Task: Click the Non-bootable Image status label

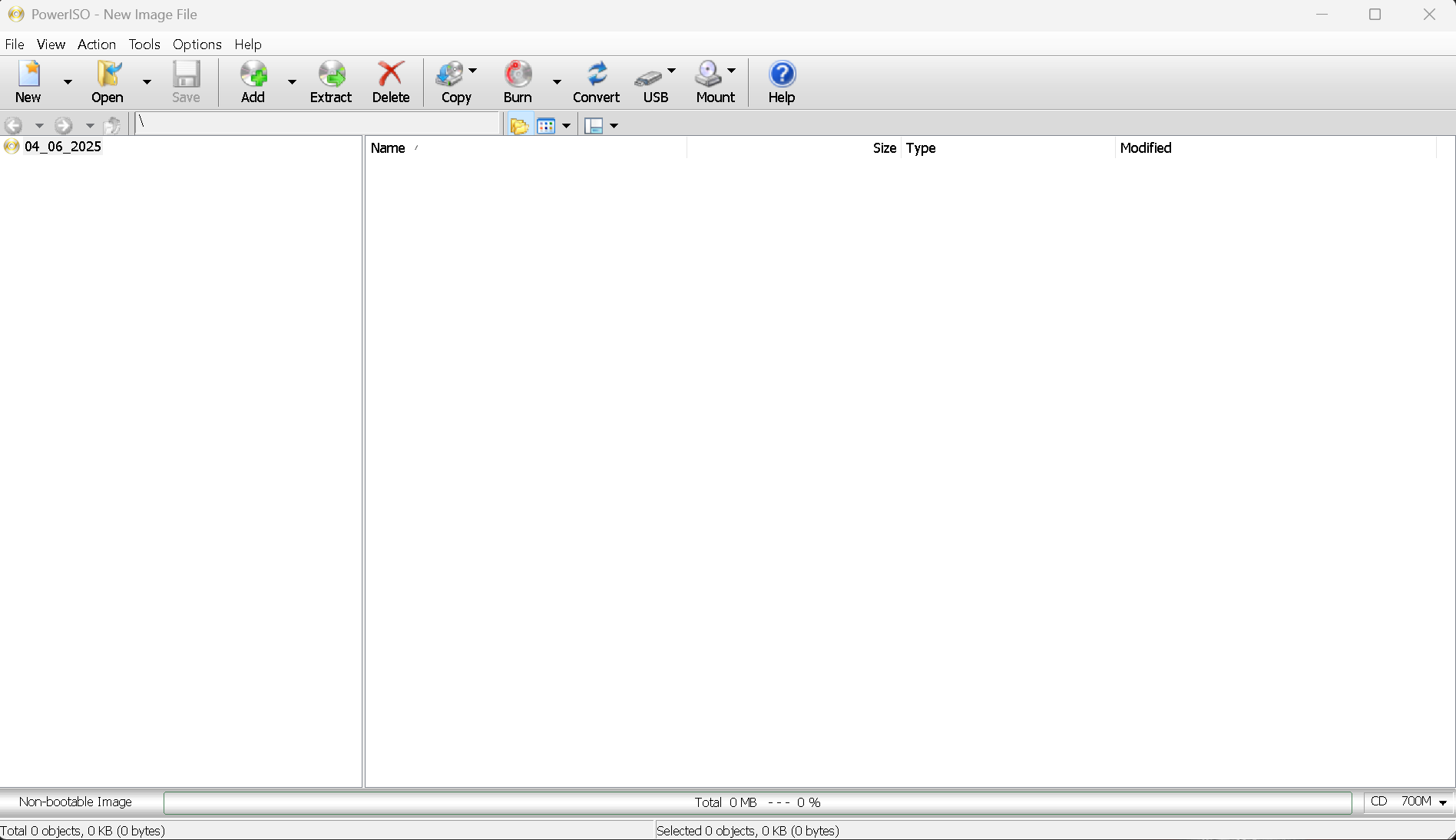Action: 75,802
